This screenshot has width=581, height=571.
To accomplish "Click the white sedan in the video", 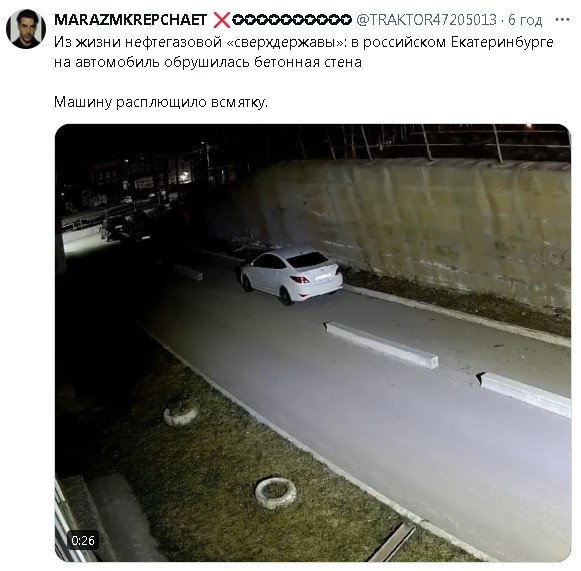I will (x=291, y=275).
